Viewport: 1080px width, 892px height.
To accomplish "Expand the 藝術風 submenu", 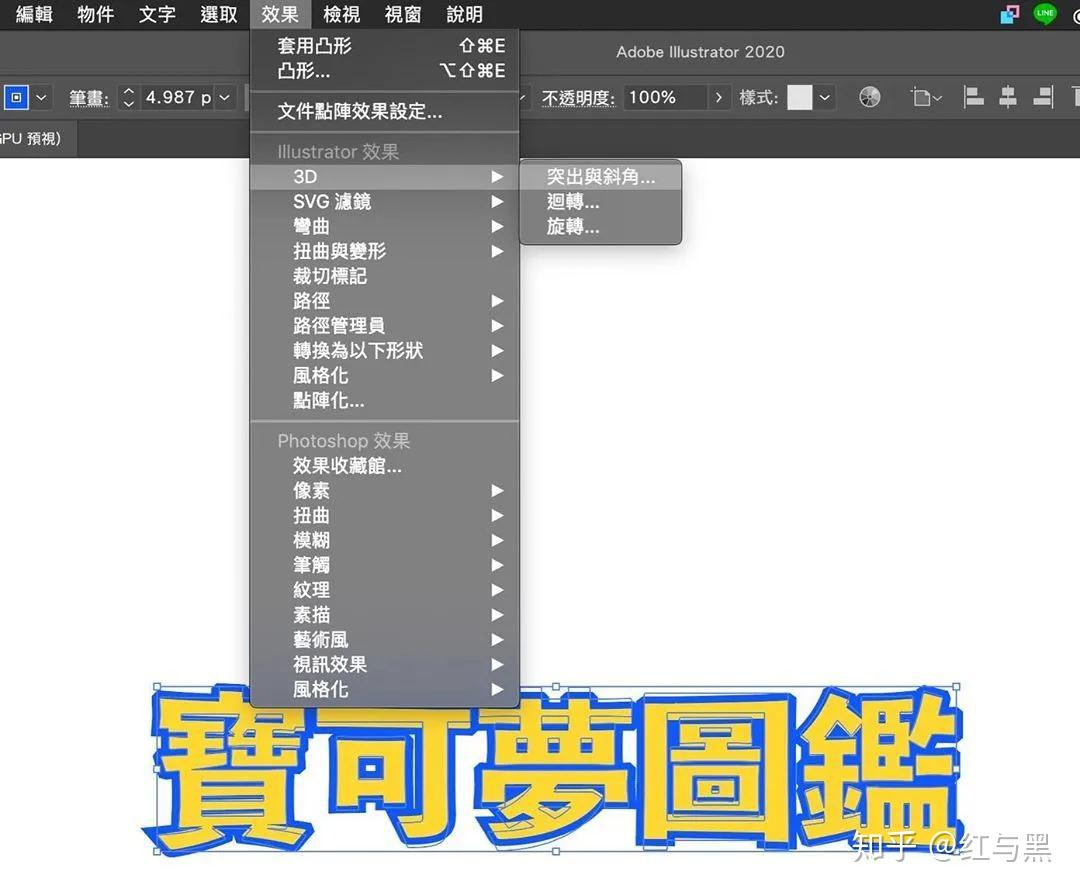I will click(x=384, y=639).
